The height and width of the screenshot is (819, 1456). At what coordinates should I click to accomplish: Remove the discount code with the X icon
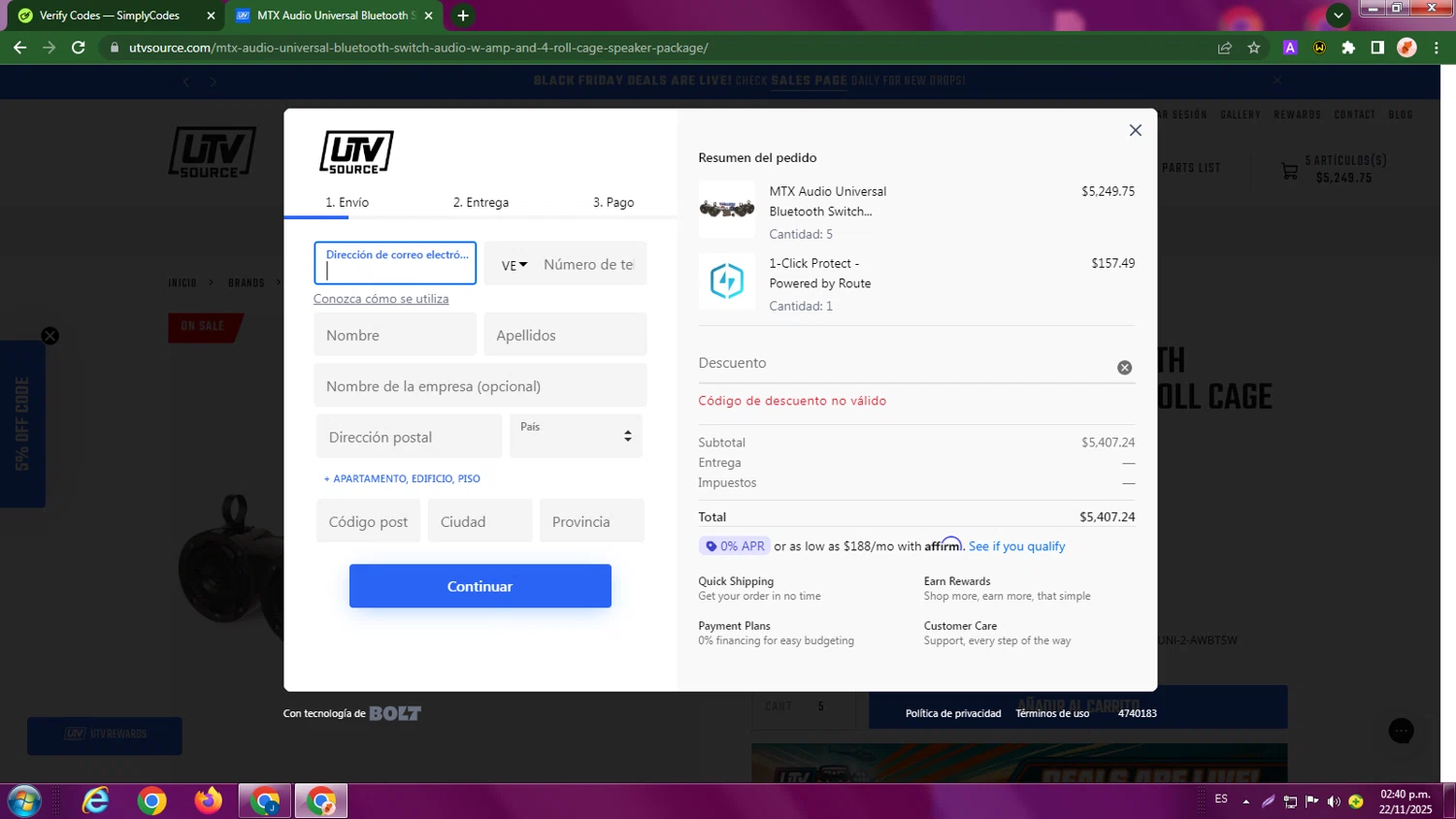pyautogui.click(x=1124, y=368)
